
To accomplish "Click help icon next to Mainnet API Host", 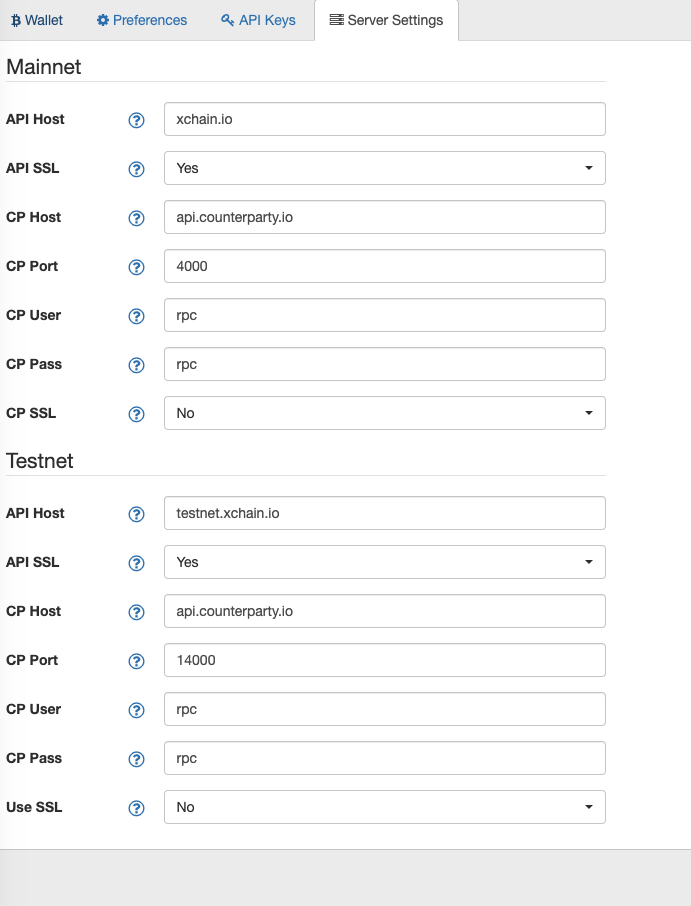I will (136, 120).
